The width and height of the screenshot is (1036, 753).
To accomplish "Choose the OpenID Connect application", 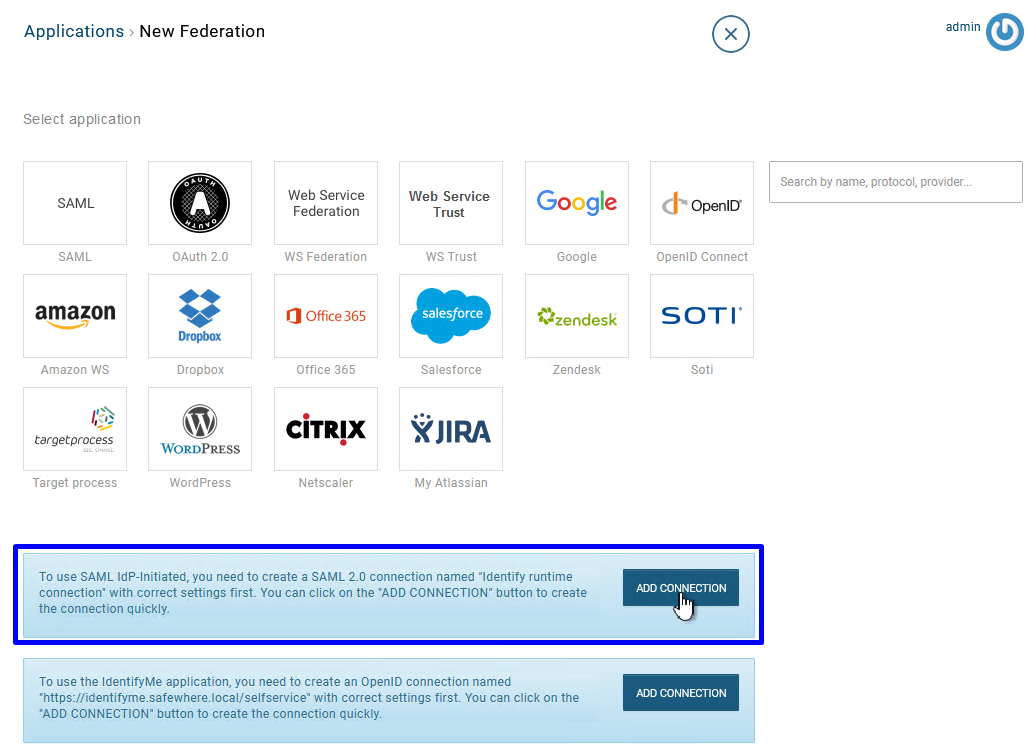I will [x=702, y=203].
